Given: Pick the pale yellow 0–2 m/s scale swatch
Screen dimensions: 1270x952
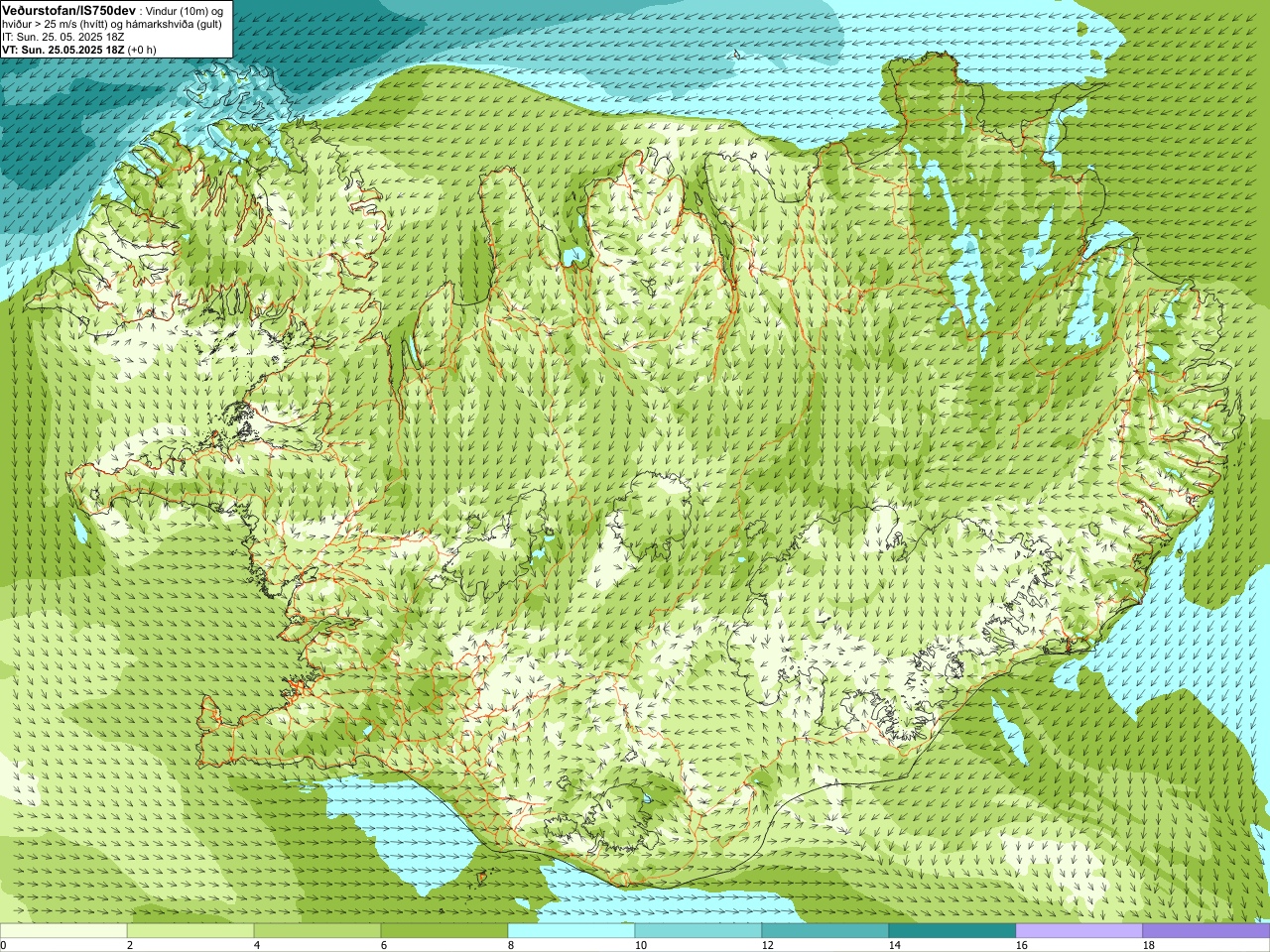Looking at the screenshot, I should tap(63, 931).
